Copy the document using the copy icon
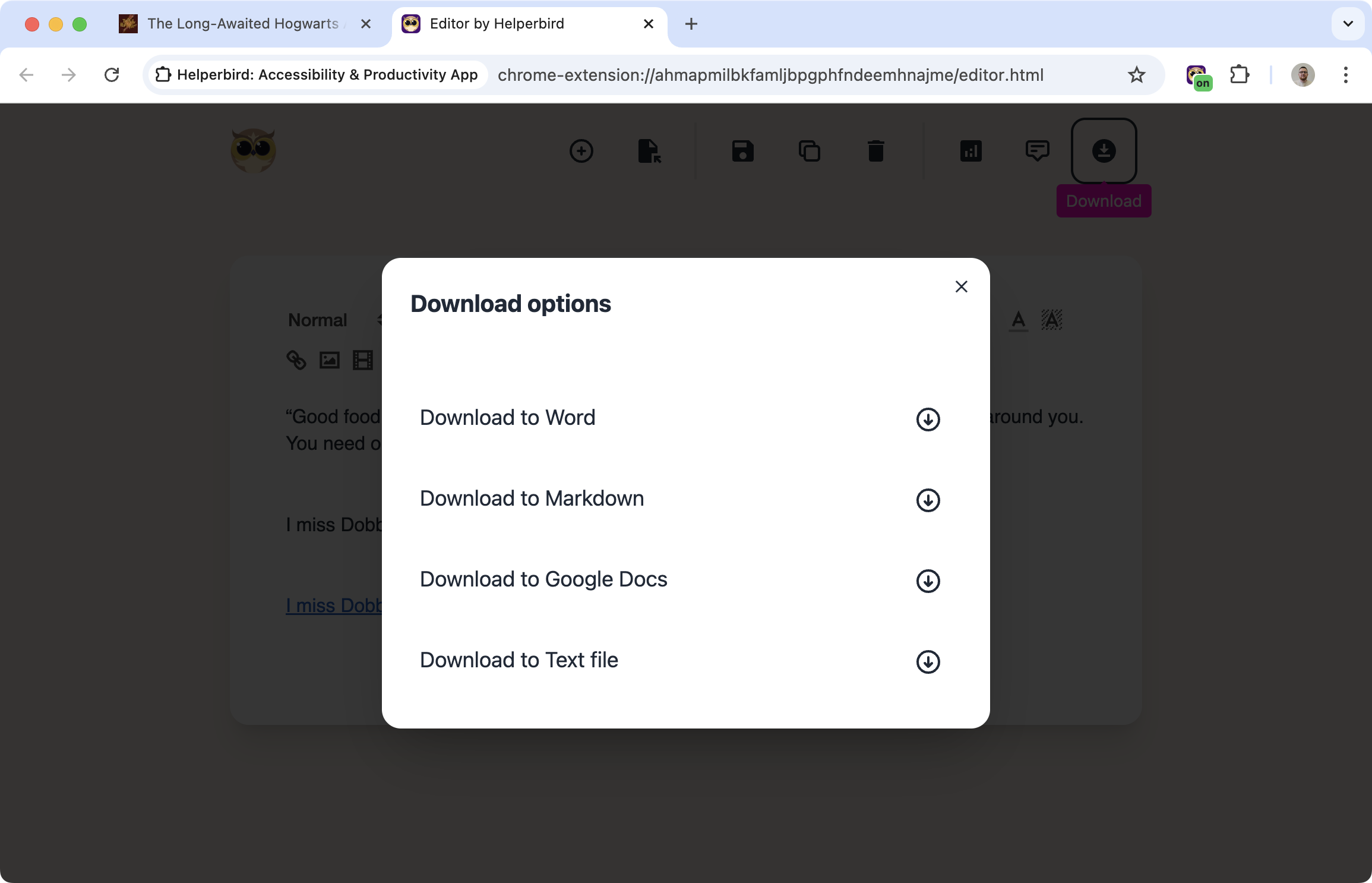 coord(809,151)
